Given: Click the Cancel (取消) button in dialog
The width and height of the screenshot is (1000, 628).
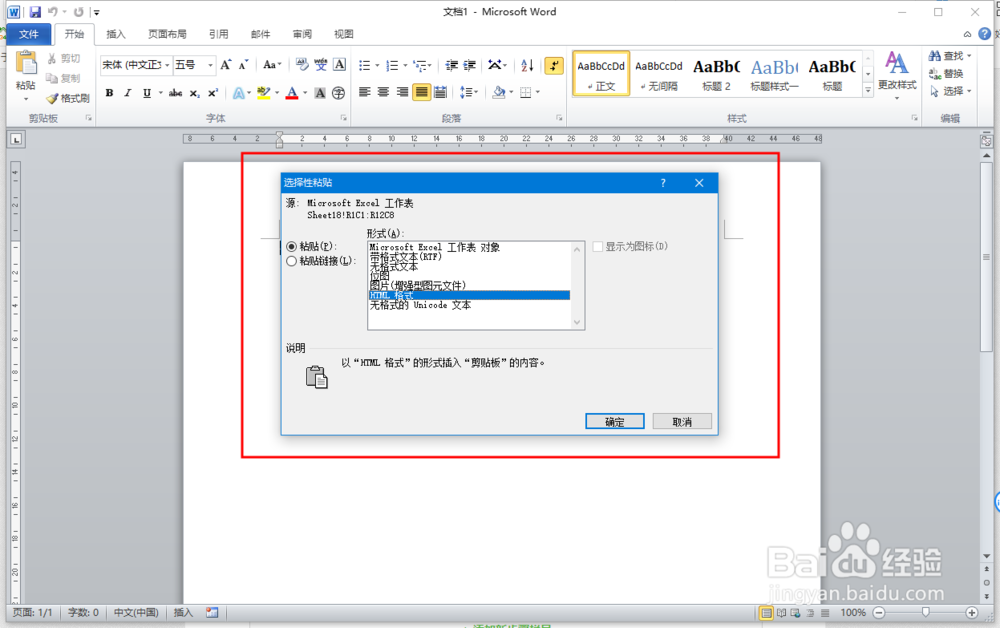Looking at the screenshot, I should tap(682, 421).
